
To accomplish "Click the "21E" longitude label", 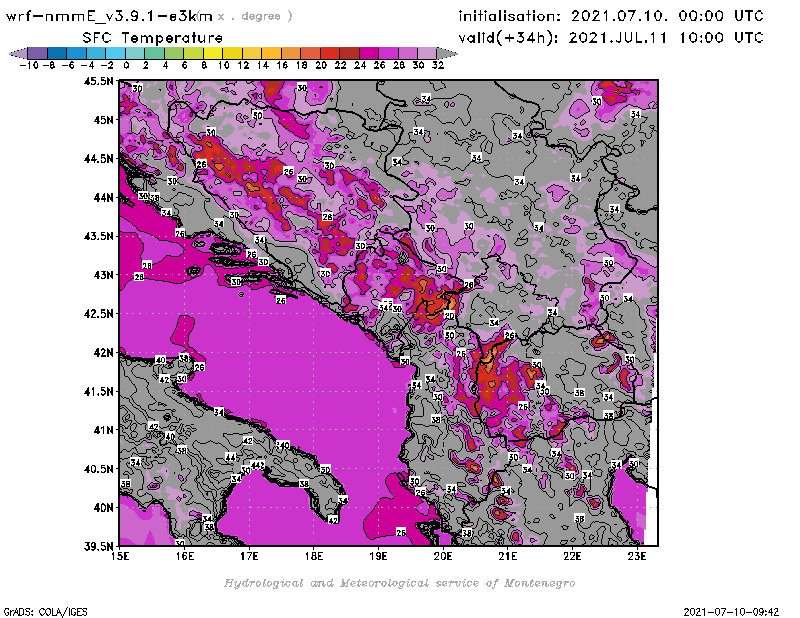I will point(508,556).
